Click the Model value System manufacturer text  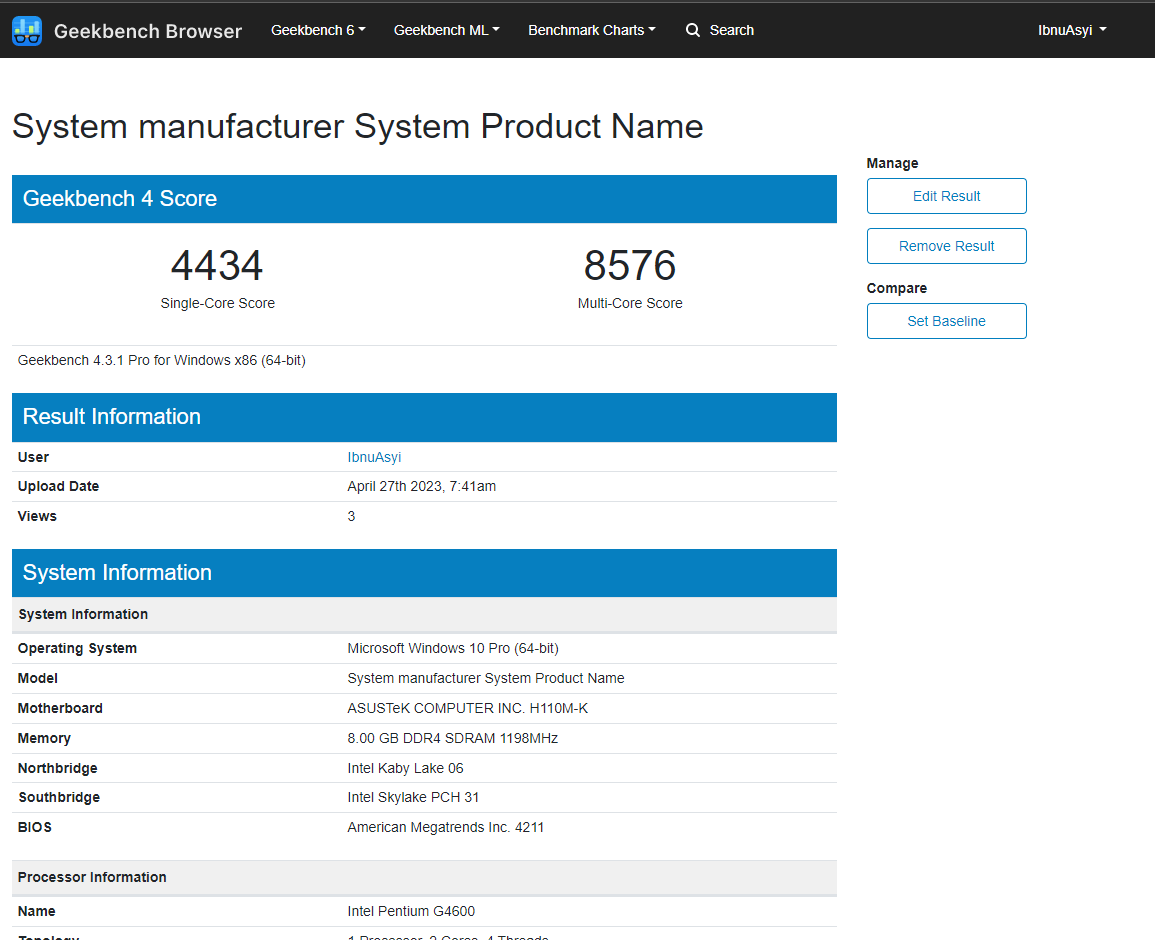(485, 678)
